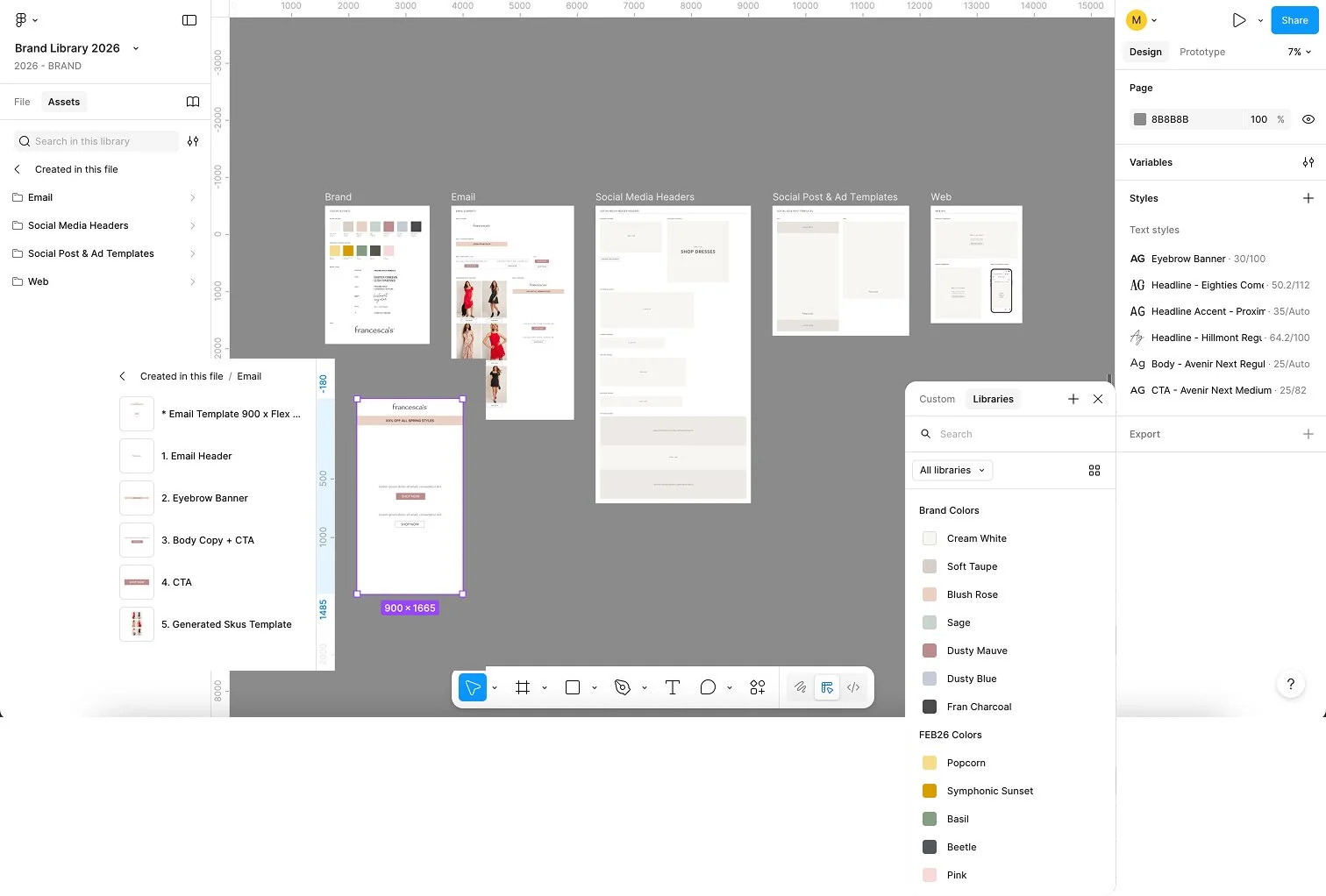Switch to the Custom tab in Libraries
The image size is (1326, 896).
pyautogui.click(x=937, y=399)
